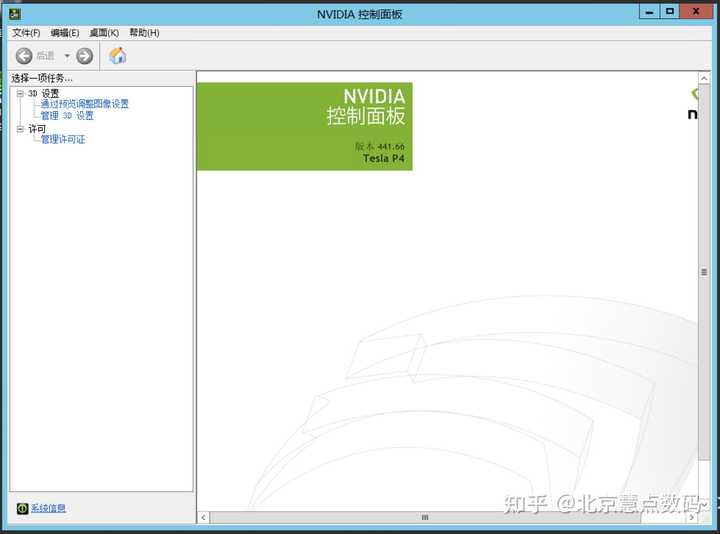Click the horizontal scrollbar left arrow
Image resolution: width=720 pixels, height=534 pixels.
click(203, 517)
